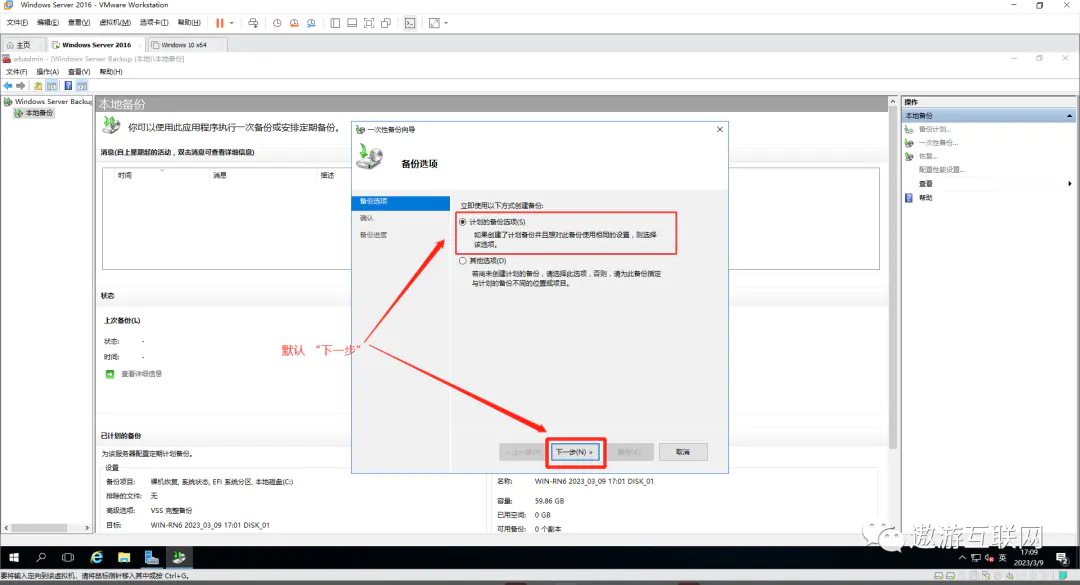Close the 一次性备份向导 dialog

pyautogui.click(x=720, y=129)
